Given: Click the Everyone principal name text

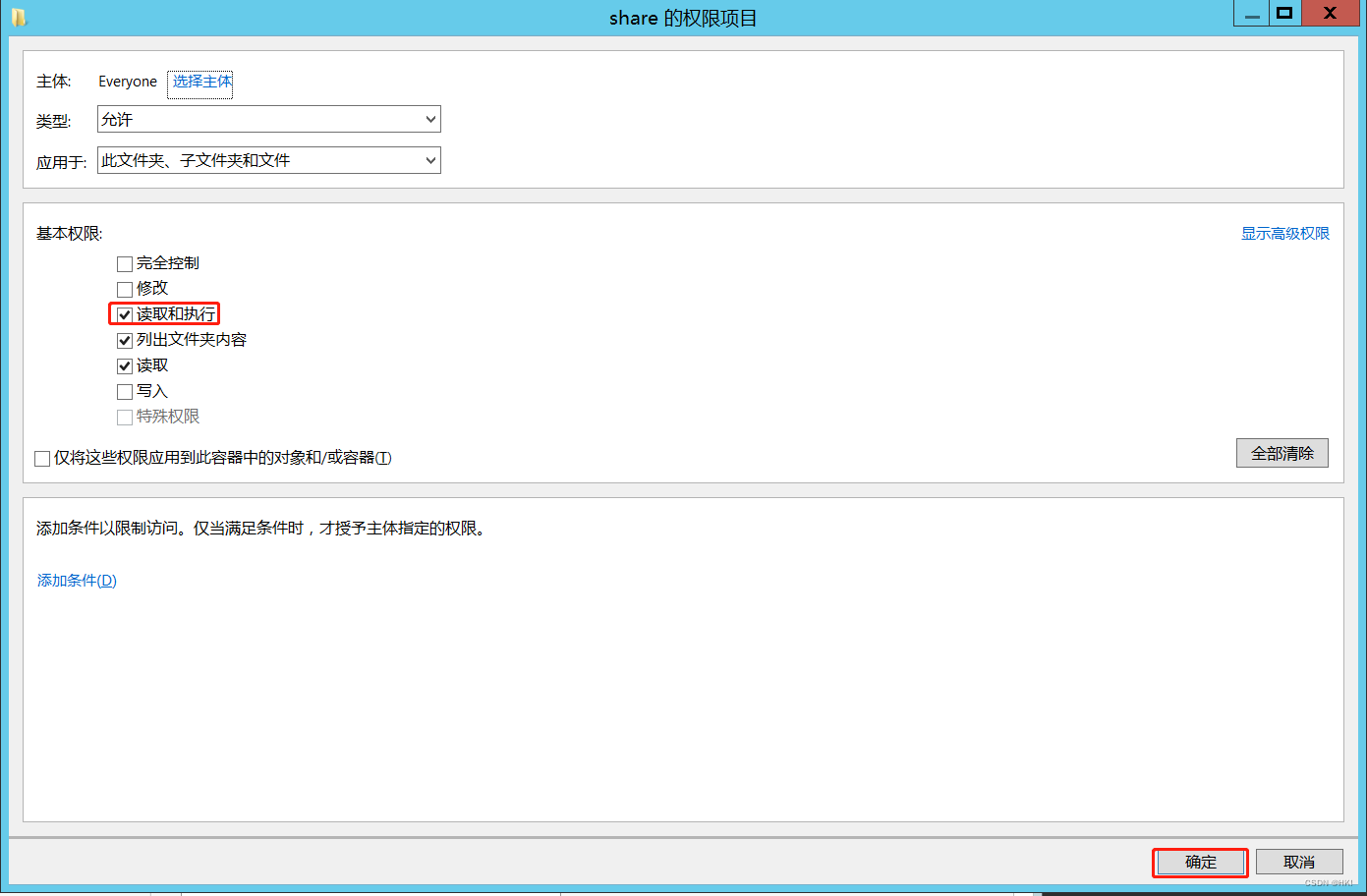Looking at the screenshot, I should click(128, 82).
